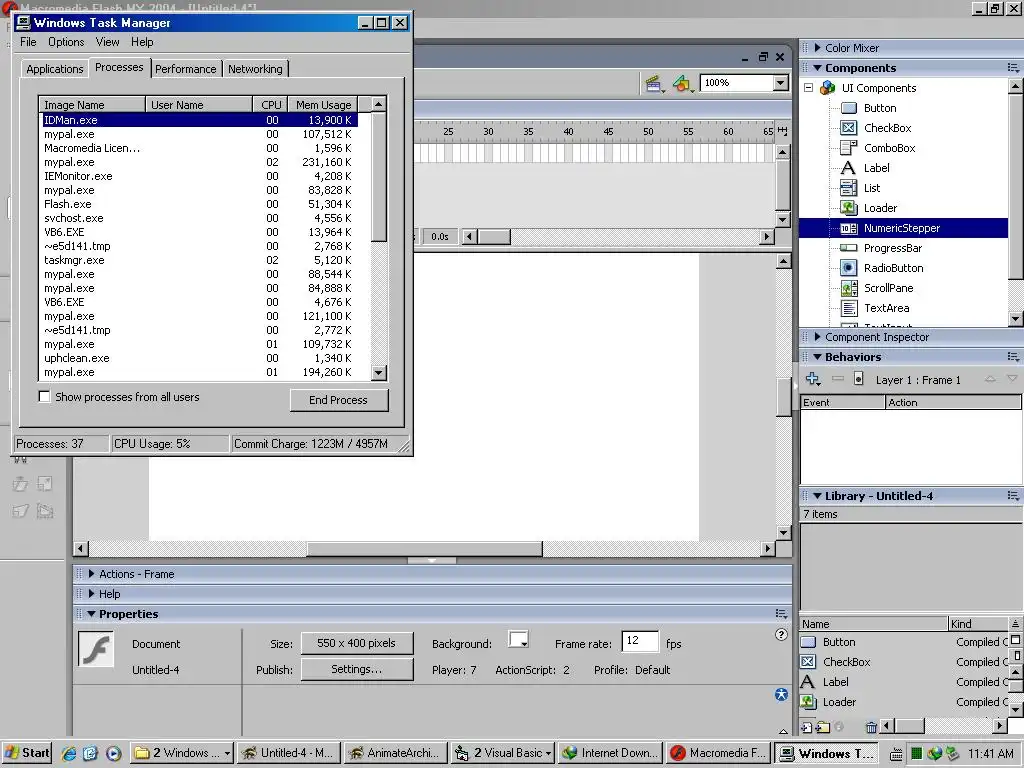Collapse the Behaviors panel
Screen dimensions: 1024x768
[x=817, y=357]
